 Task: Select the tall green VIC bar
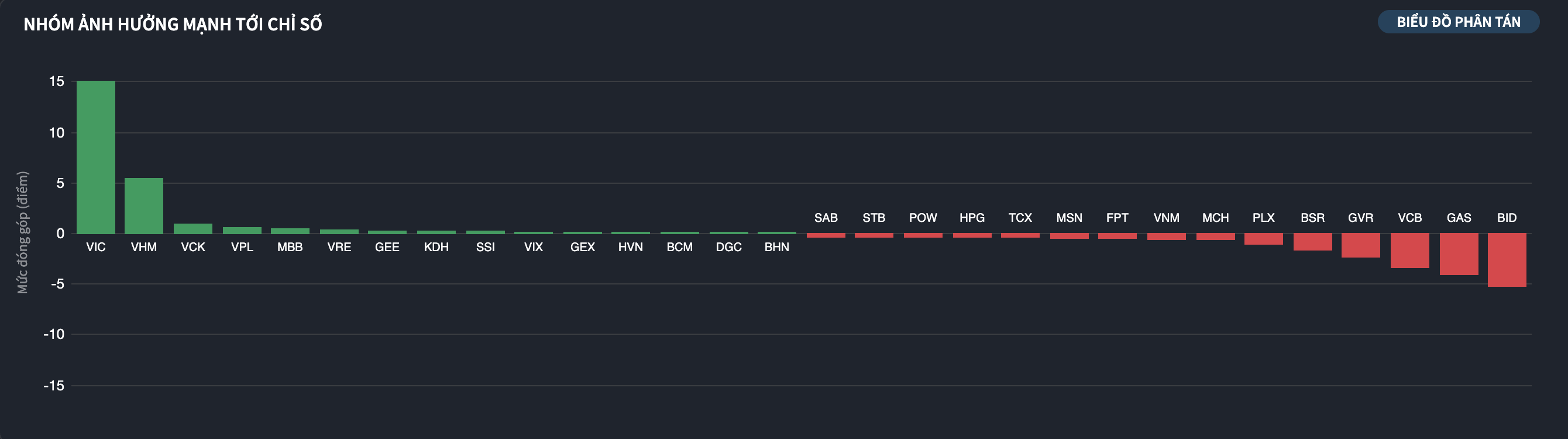(95, 157)
